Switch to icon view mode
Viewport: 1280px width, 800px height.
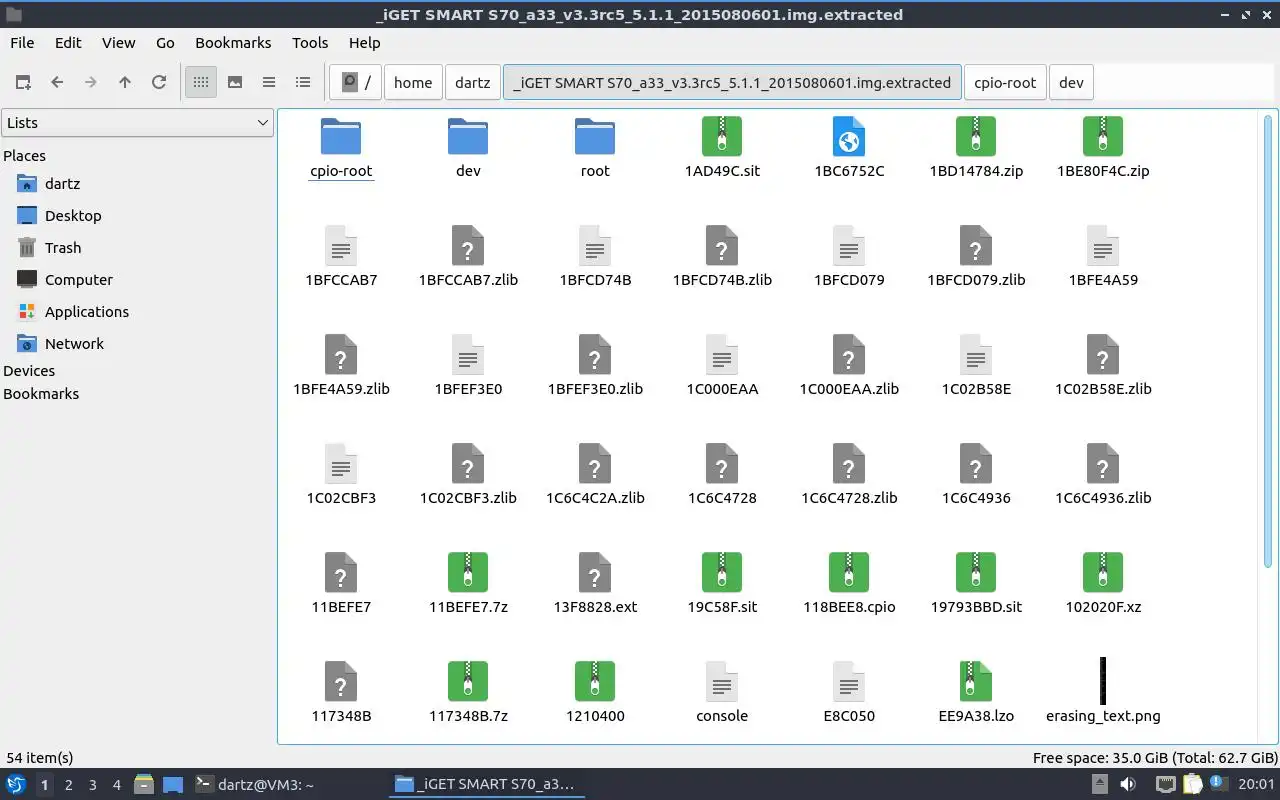pyautogui.click(x=201, y=83)
